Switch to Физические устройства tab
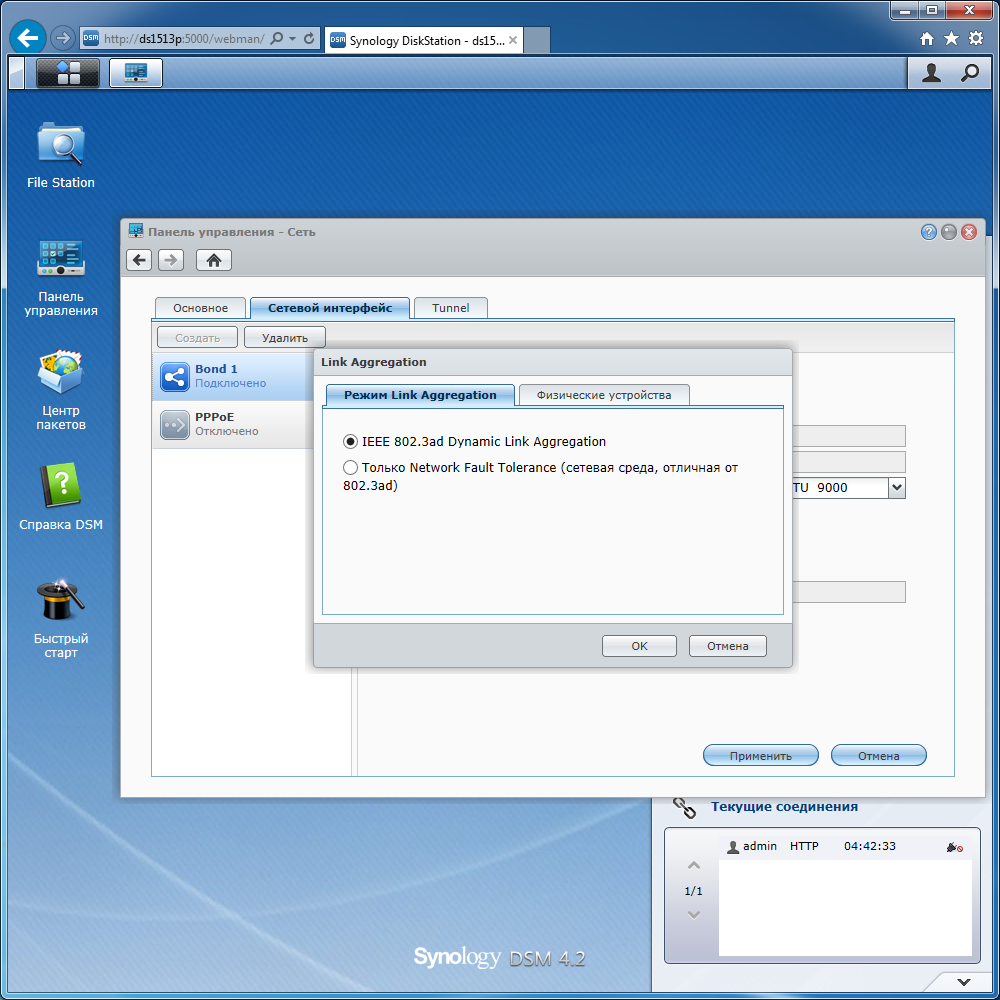 604,395
